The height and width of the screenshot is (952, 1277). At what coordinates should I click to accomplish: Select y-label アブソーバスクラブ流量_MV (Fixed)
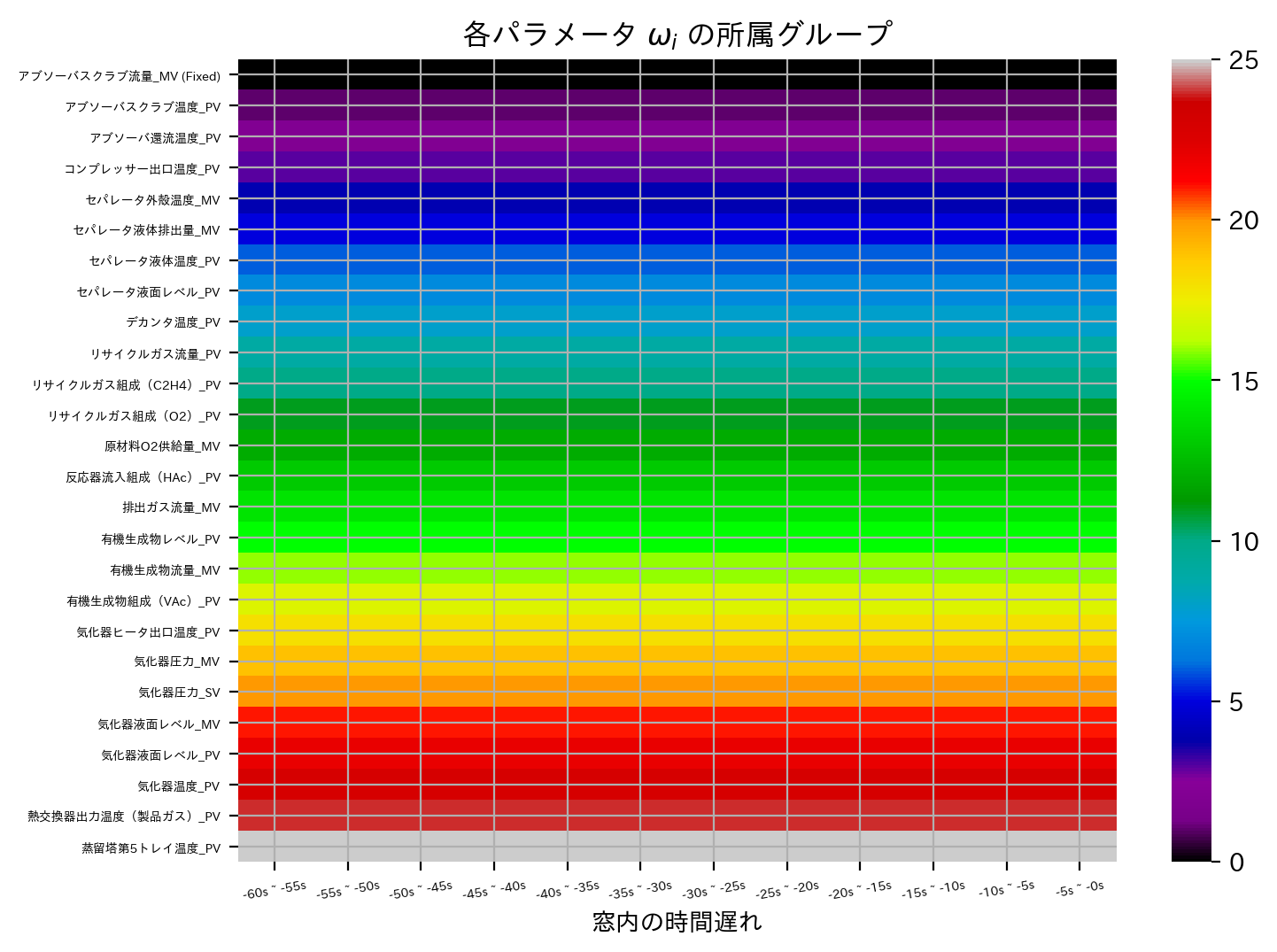(120, 76)
